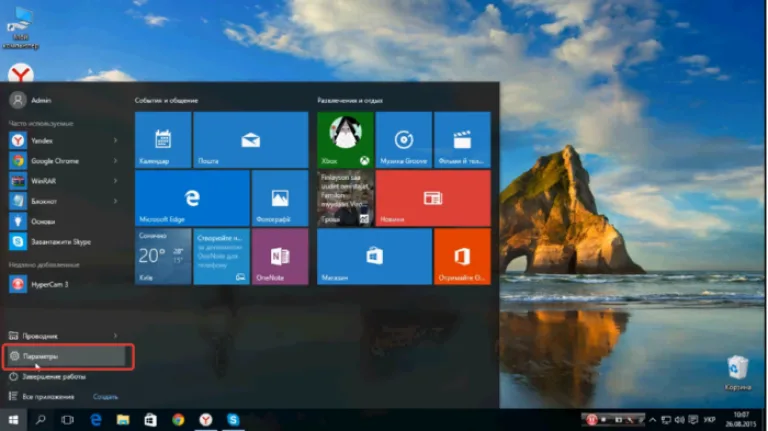This screenshot has height=431, width=768.
Task: Show hidden tray icons arrow
Action: tap(652, 420)
